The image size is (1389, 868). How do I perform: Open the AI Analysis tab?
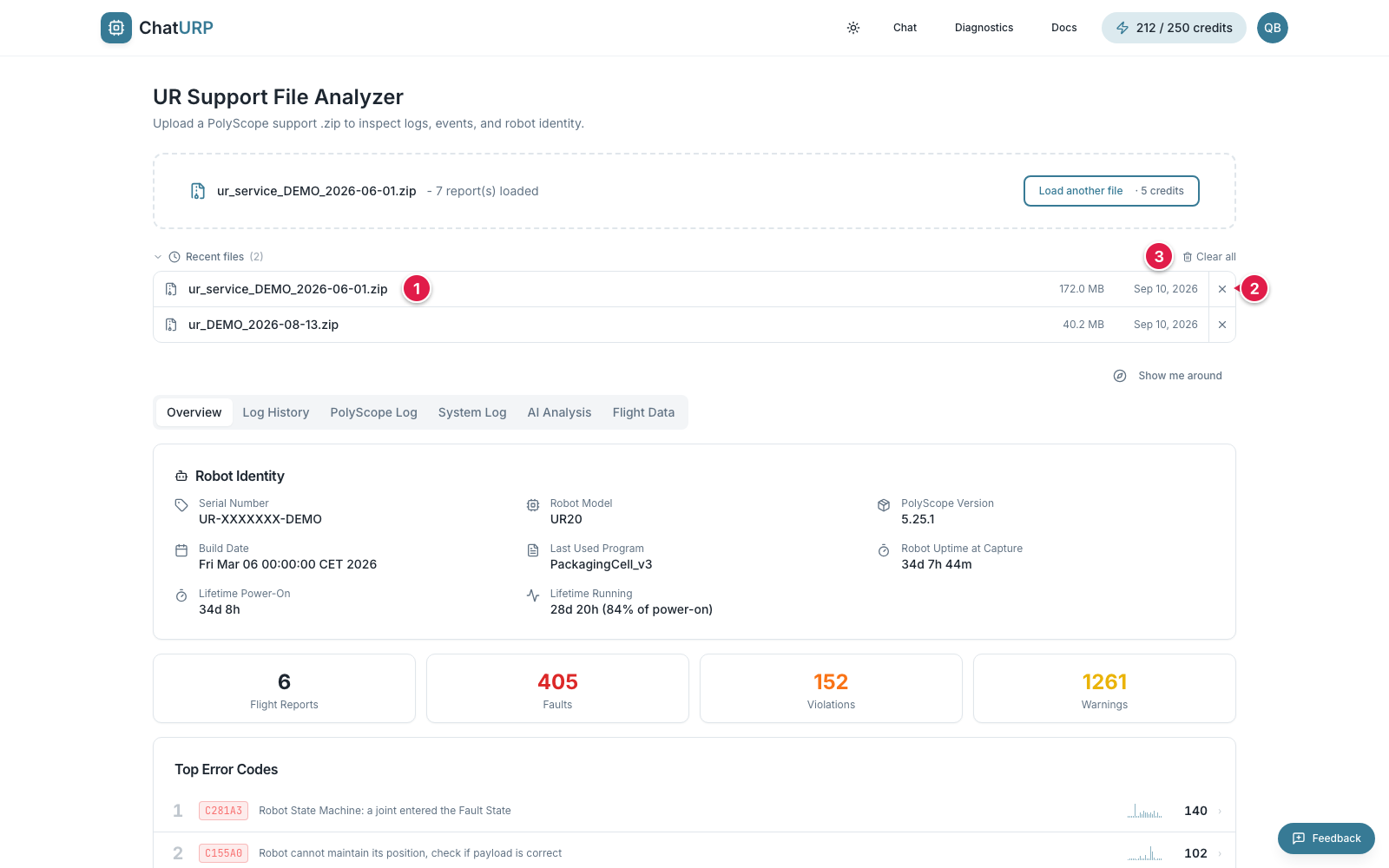pos(559,412)
